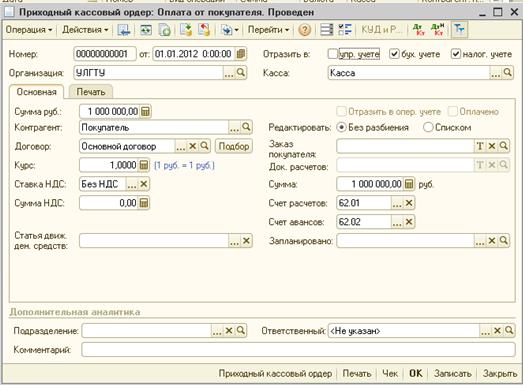Click the Чек button at bottom
This screenshot has width=523, height=385.
[x=390, y=373]
